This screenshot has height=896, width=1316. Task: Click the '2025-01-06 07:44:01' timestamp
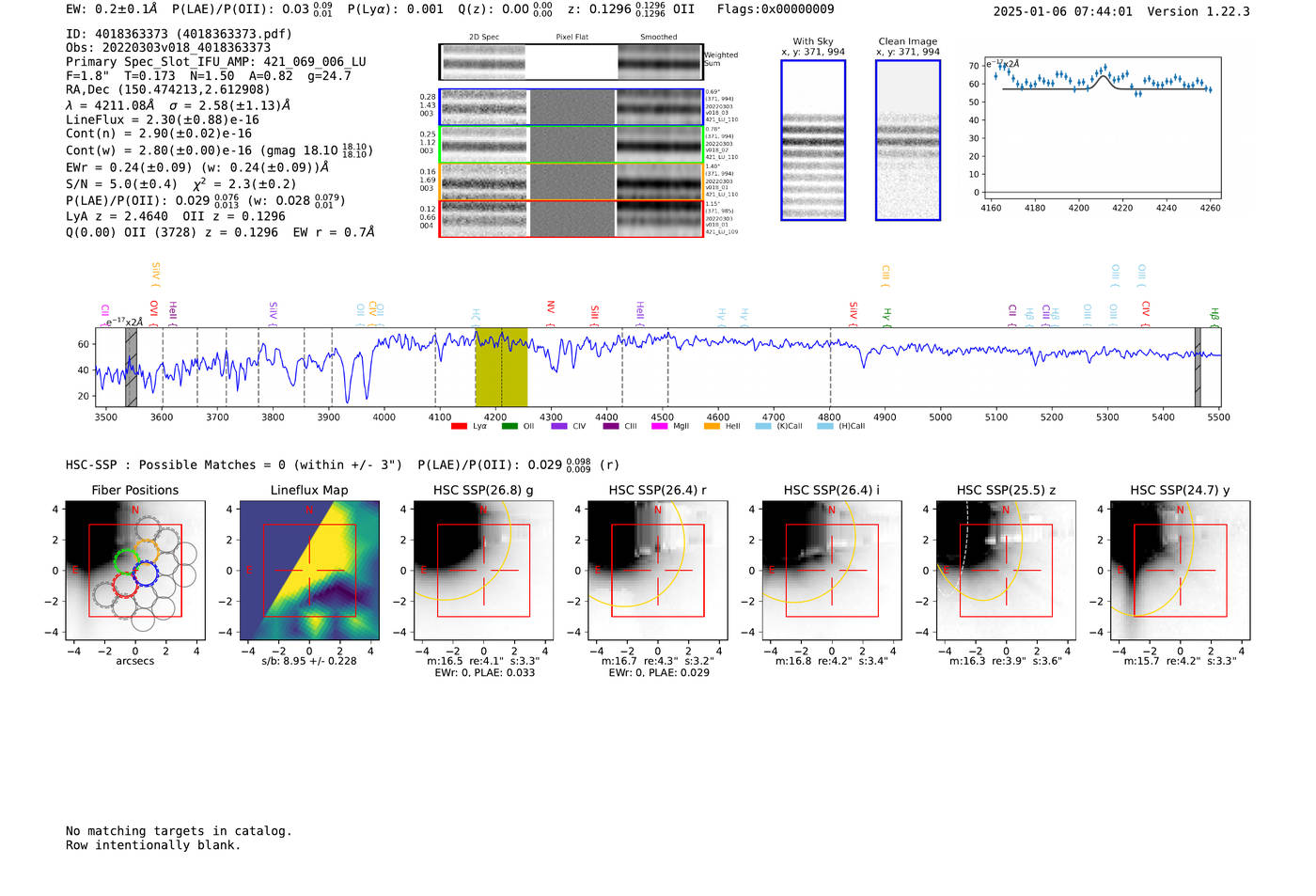pyautogui.click(x=1063, y=12)
